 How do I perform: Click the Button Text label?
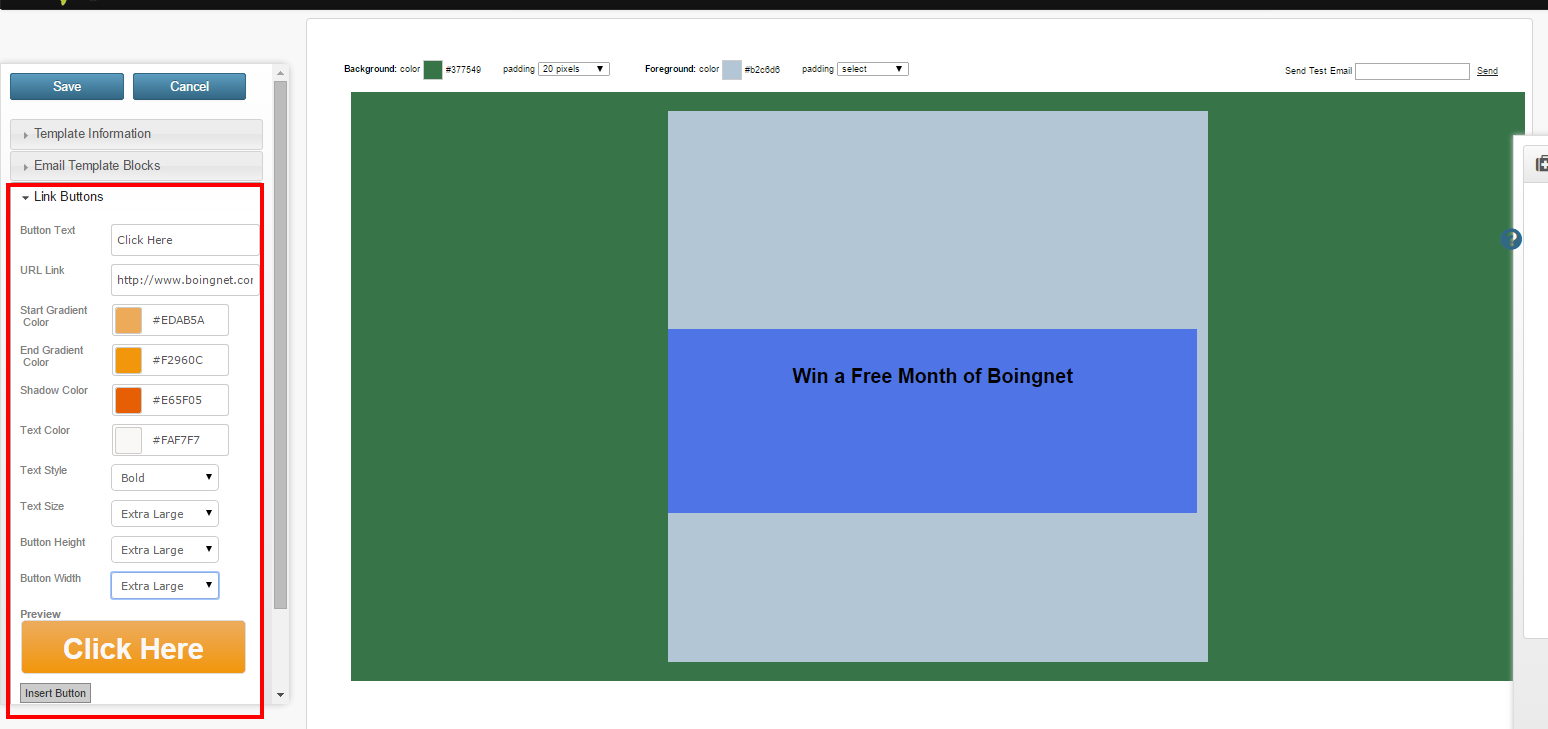pyautogui.click(x=48, y=230)
